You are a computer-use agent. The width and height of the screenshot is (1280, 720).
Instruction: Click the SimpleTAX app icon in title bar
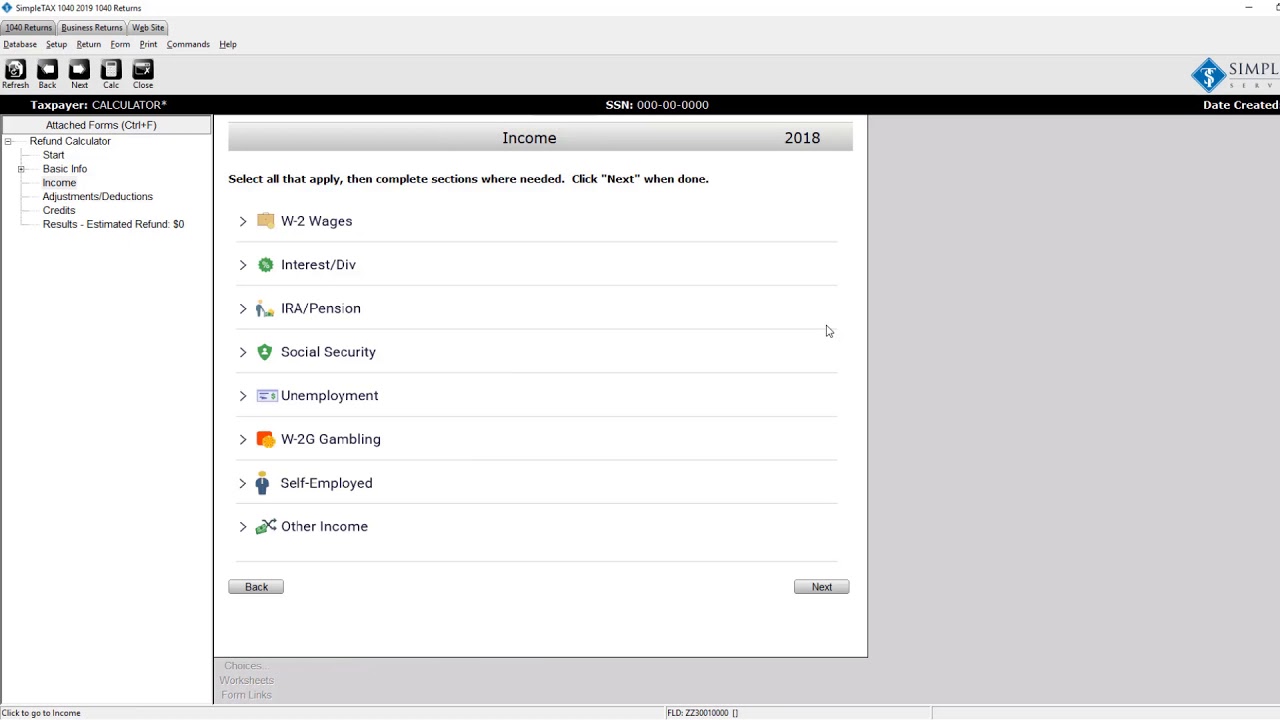(7, 8)
